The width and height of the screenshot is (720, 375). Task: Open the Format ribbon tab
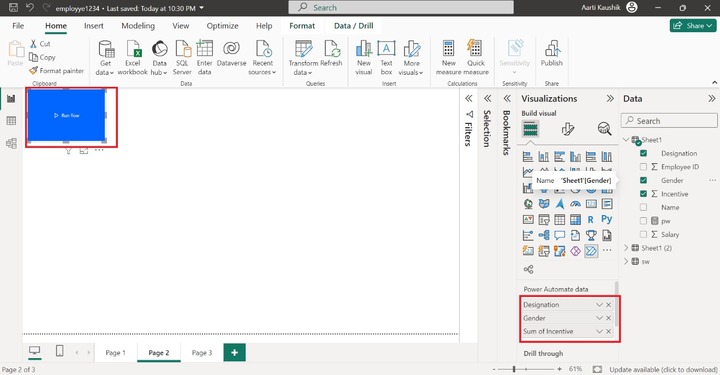(302, 26)
